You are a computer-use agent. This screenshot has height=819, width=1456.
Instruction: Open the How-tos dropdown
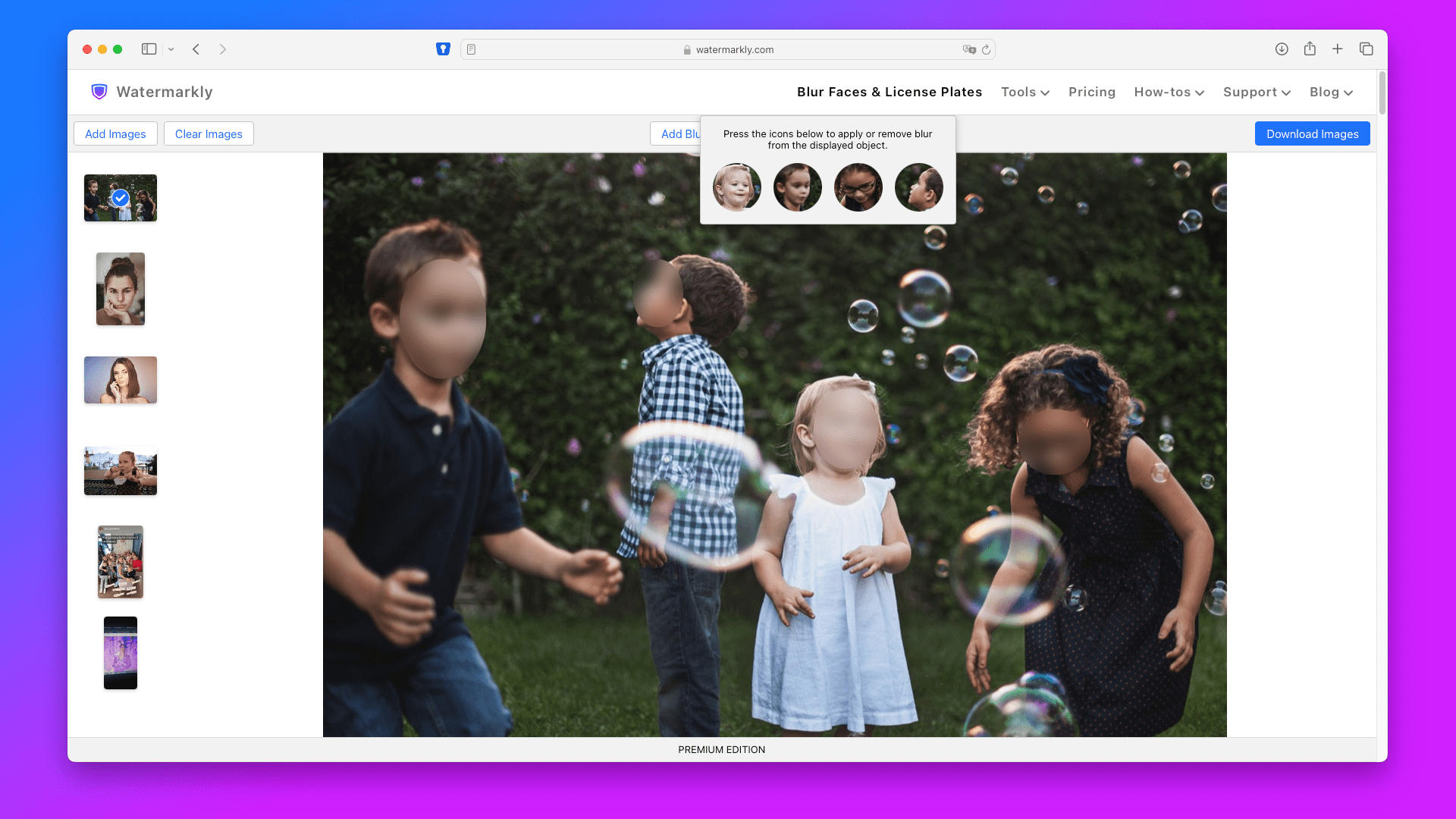[1168, 92]
